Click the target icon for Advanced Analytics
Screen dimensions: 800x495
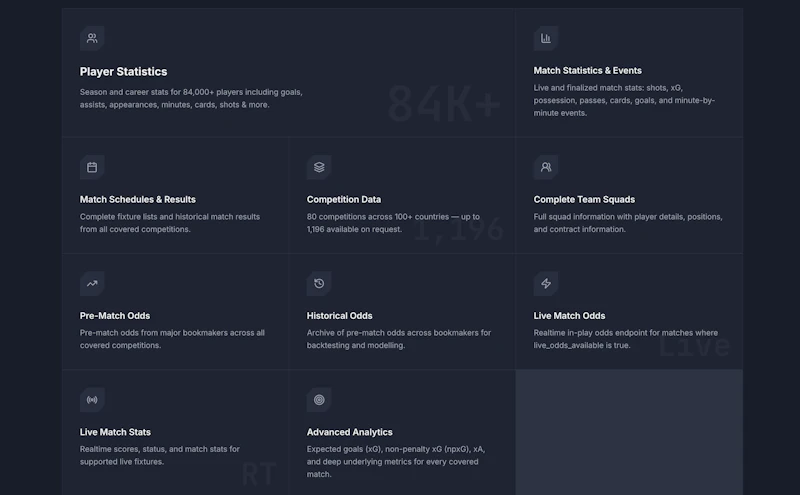click(319, 400)
